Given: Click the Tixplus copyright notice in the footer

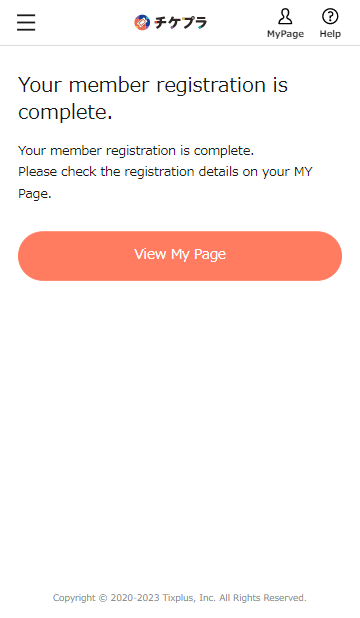Looking at the screenshot, I should click(x=180, y=598).
